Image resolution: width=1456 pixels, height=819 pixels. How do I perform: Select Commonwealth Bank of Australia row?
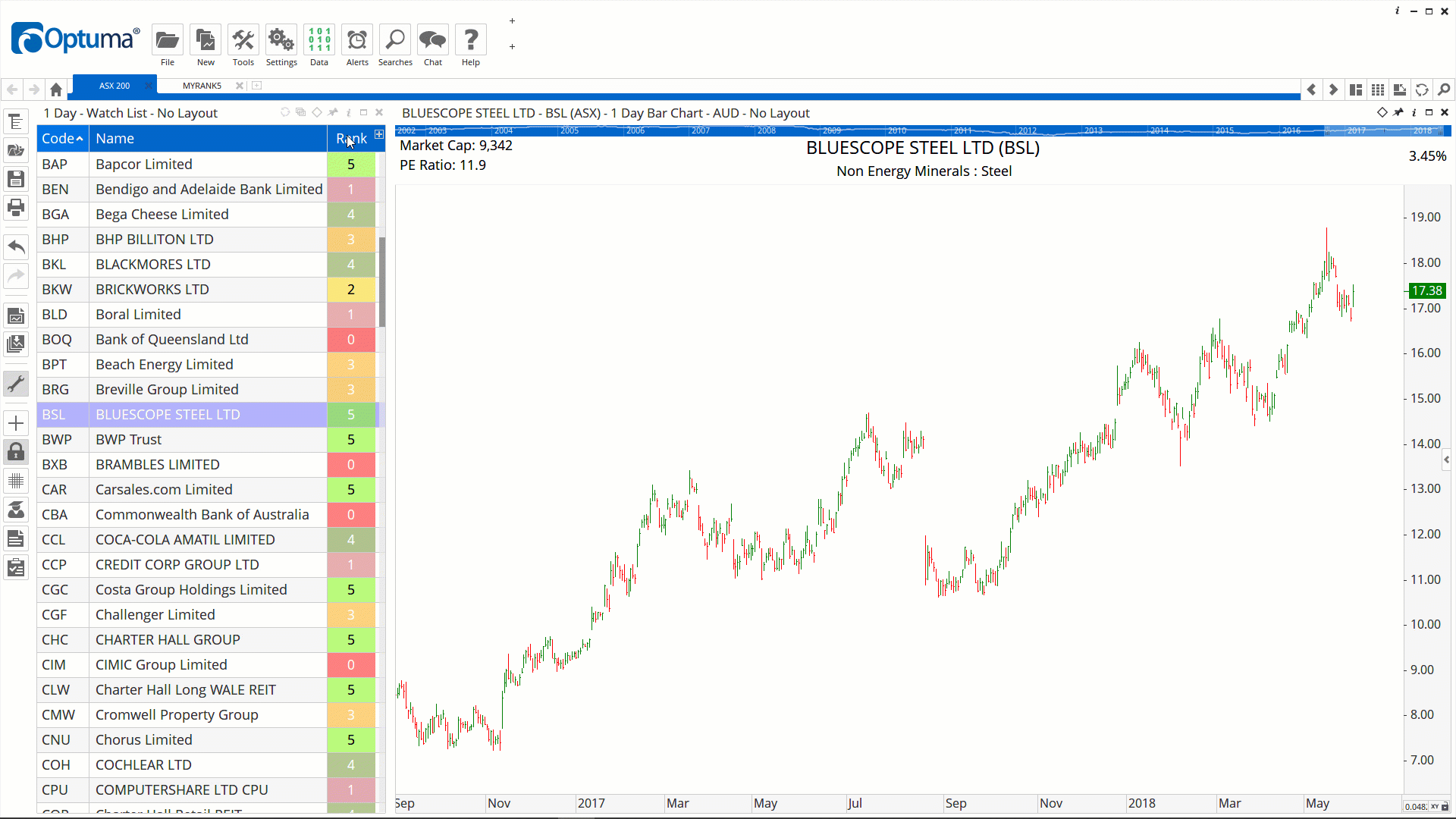pos(202,515)
